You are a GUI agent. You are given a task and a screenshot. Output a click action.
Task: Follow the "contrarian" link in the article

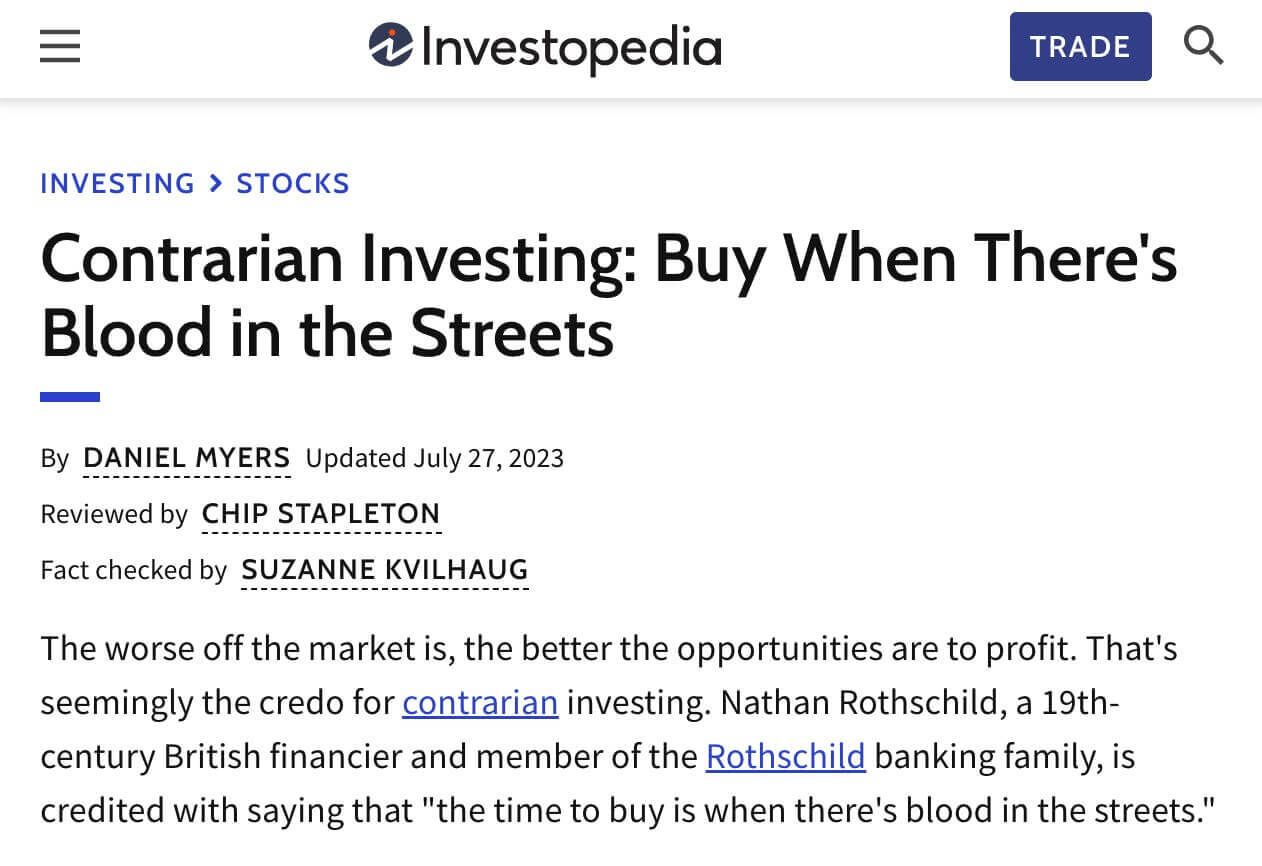pos(480,703)
